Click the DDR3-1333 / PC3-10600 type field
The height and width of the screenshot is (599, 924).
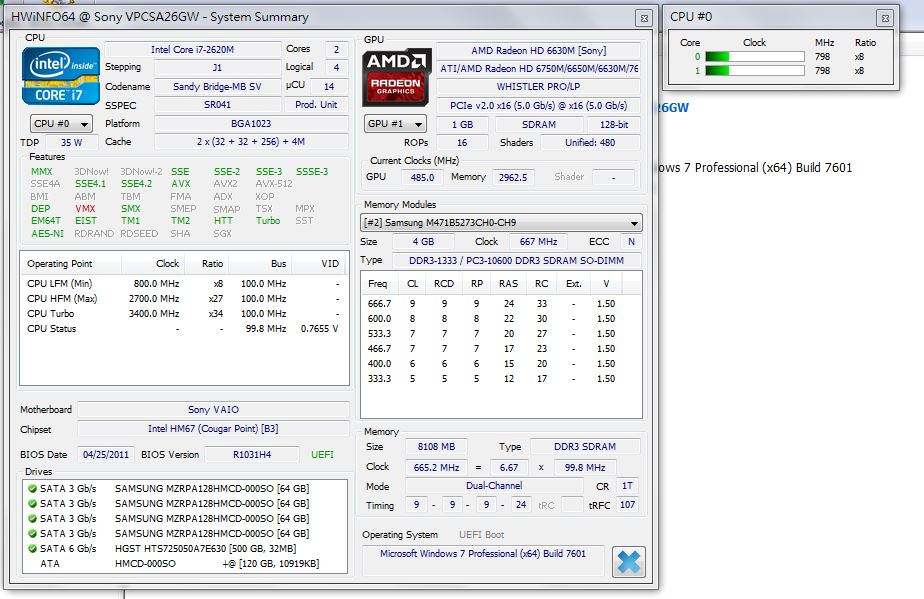[516, 261]
